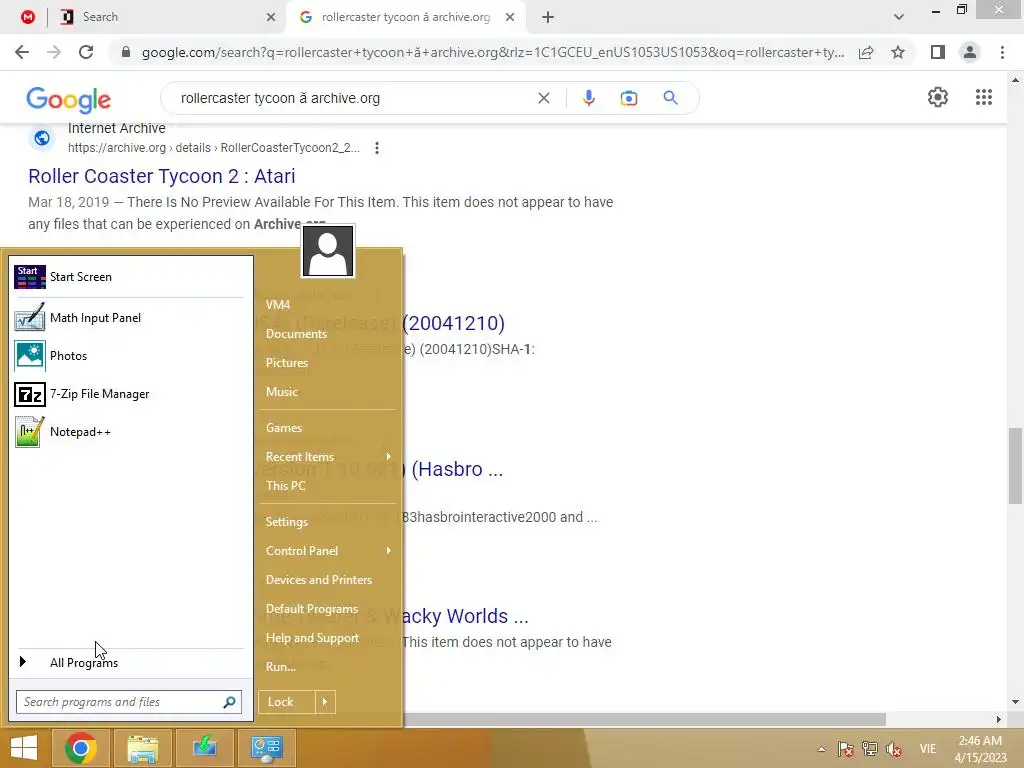Launch 7-Zip File Manager
Image resolution: width=1024 pixels, height=768 pixels.
(x=131, y=394)
